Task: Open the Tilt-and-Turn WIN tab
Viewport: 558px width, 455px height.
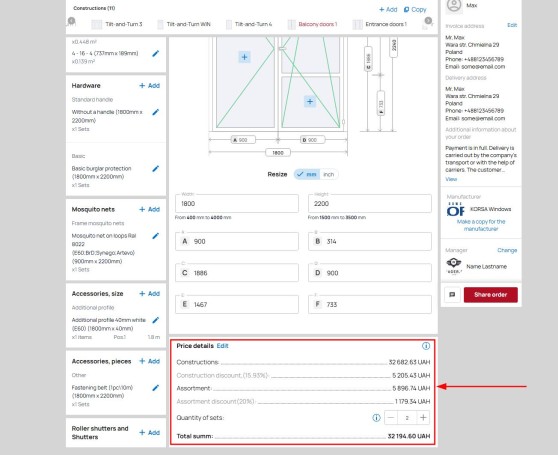Action: (x=184, y=24)
